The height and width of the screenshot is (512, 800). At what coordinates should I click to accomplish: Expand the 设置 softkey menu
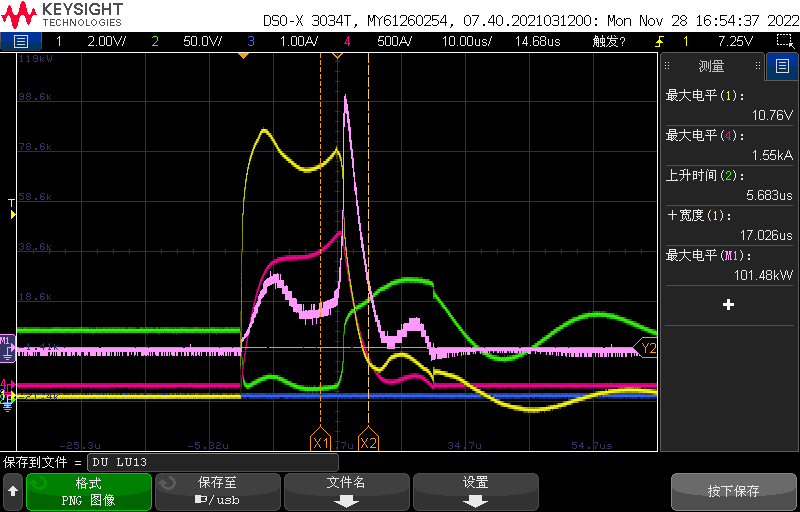tap(476, 491)
